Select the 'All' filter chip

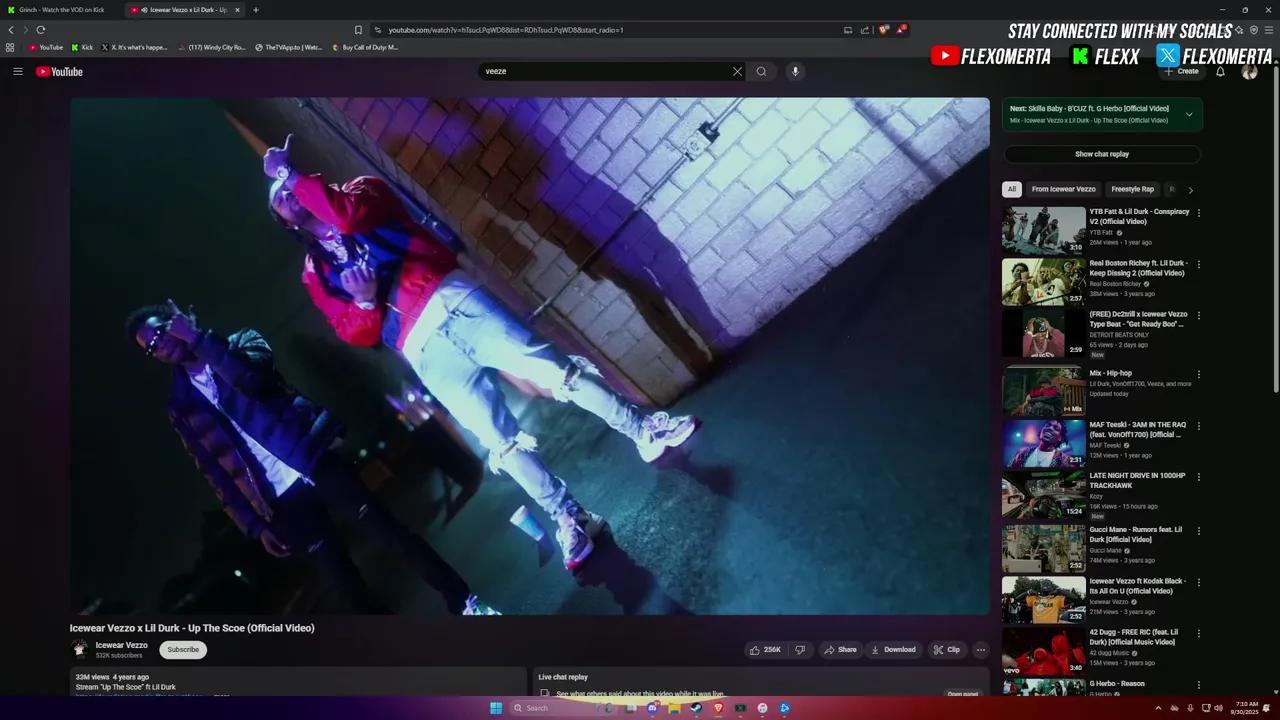(x=1012, y=189)
